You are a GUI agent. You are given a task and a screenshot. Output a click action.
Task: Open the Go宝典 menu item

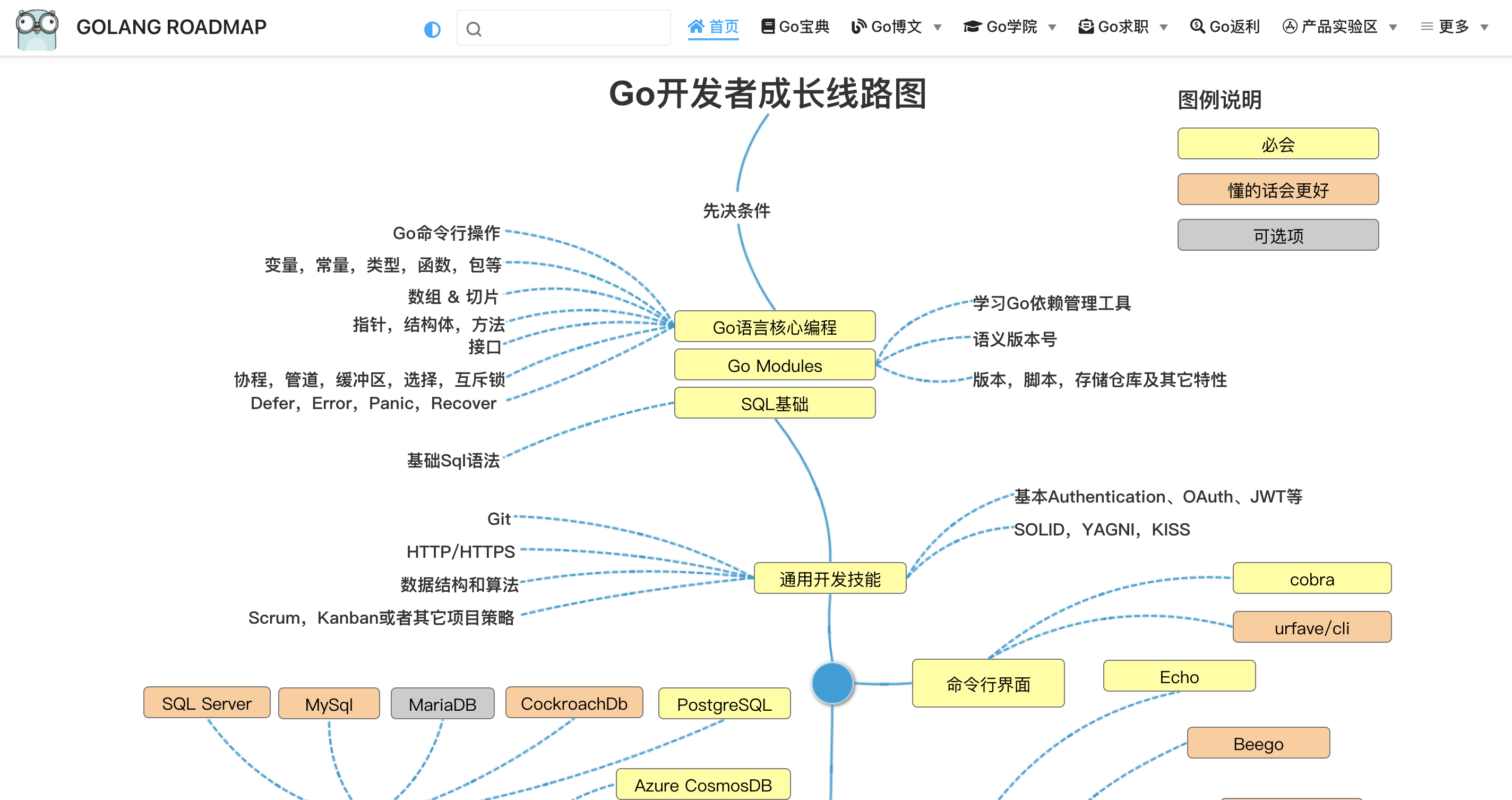point(804,27)
